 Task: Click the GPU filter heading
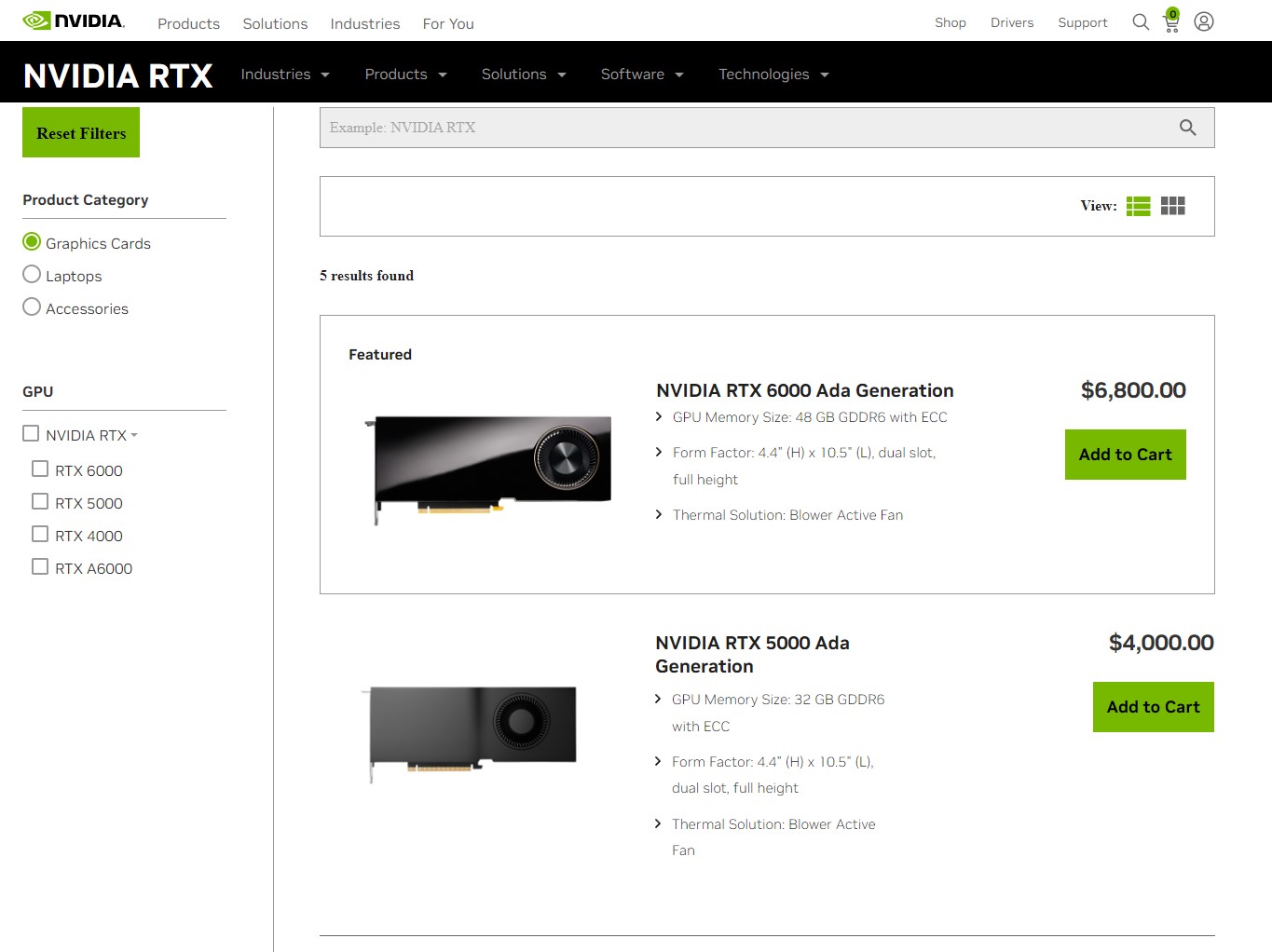pyautogui.click(x=38, y=392)
